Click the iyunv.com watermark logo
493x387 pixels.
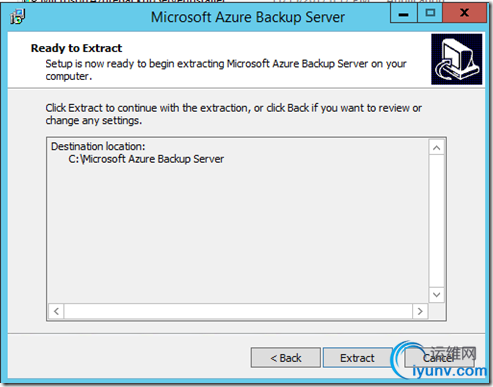click(439, 362)
